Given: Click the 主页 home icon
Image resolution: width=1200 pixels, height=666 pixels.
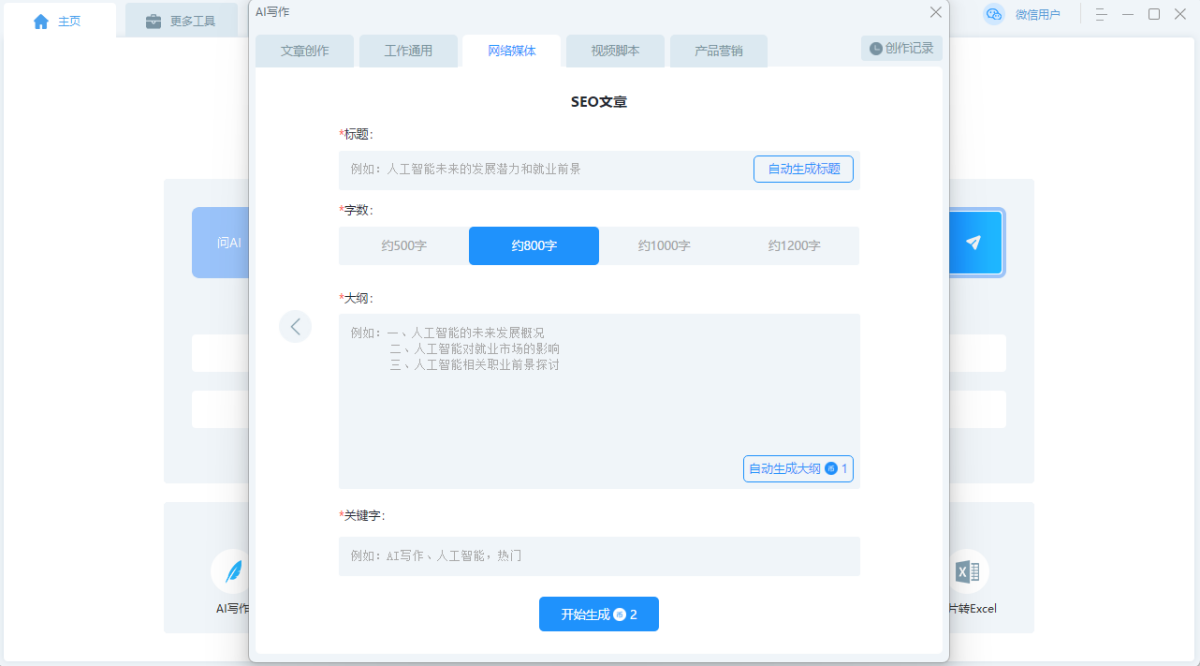Looking at the screenshot, I should tap(41, 19).
